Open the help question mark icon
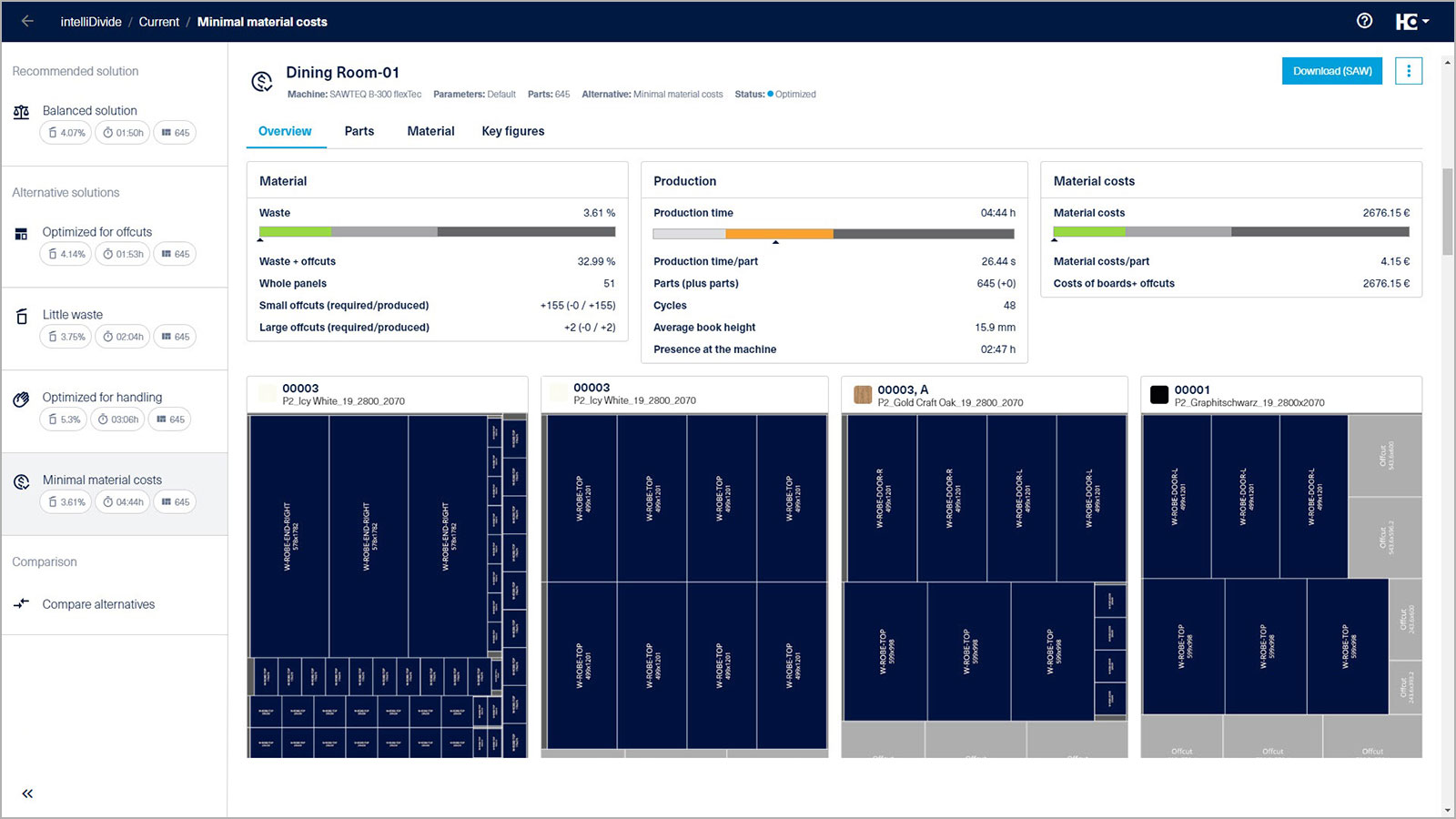The height and width of the screenshot is (819, 1456). click(x=1364, y=21)
